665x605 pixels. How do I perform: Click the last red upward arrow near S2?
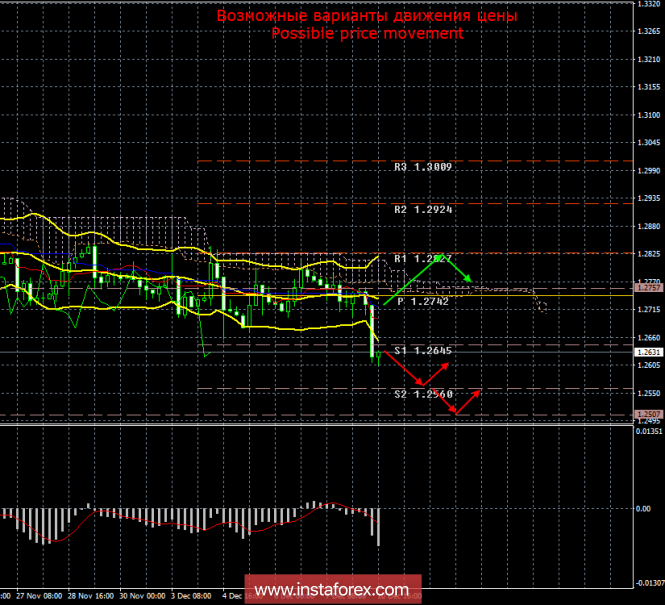click(x=470, y=399)
